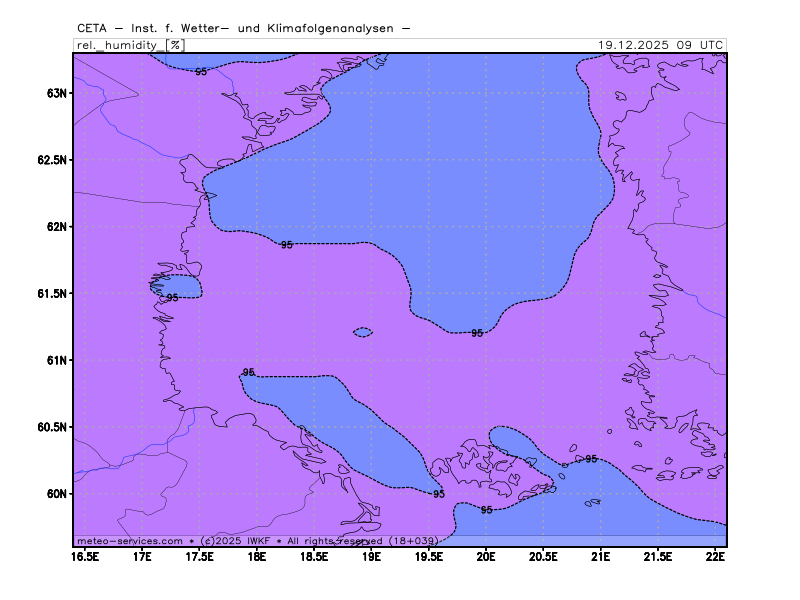Click the 63N latitude axis label
This screenshot has width=800, height=600.
[55, 93]
